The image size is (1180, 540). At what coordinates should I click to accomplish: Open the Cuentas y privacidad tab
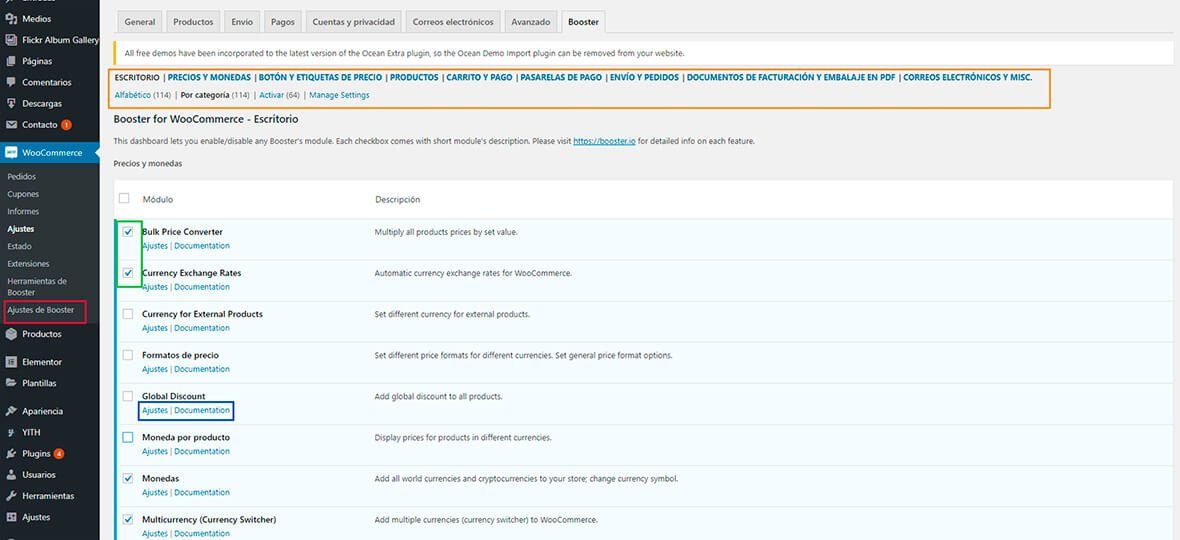(x=354, y=22)
